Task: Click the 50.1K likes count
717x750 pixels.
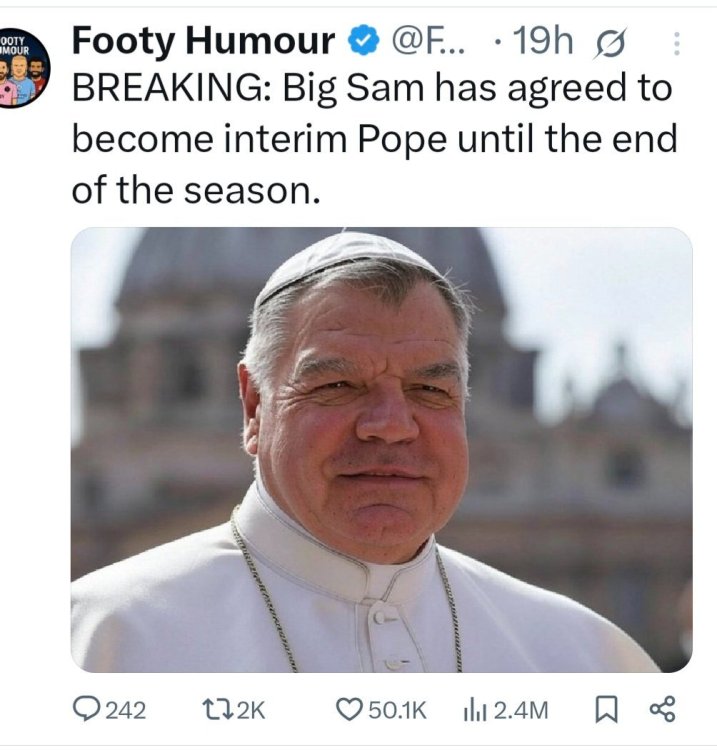Action: click(398, 710)
